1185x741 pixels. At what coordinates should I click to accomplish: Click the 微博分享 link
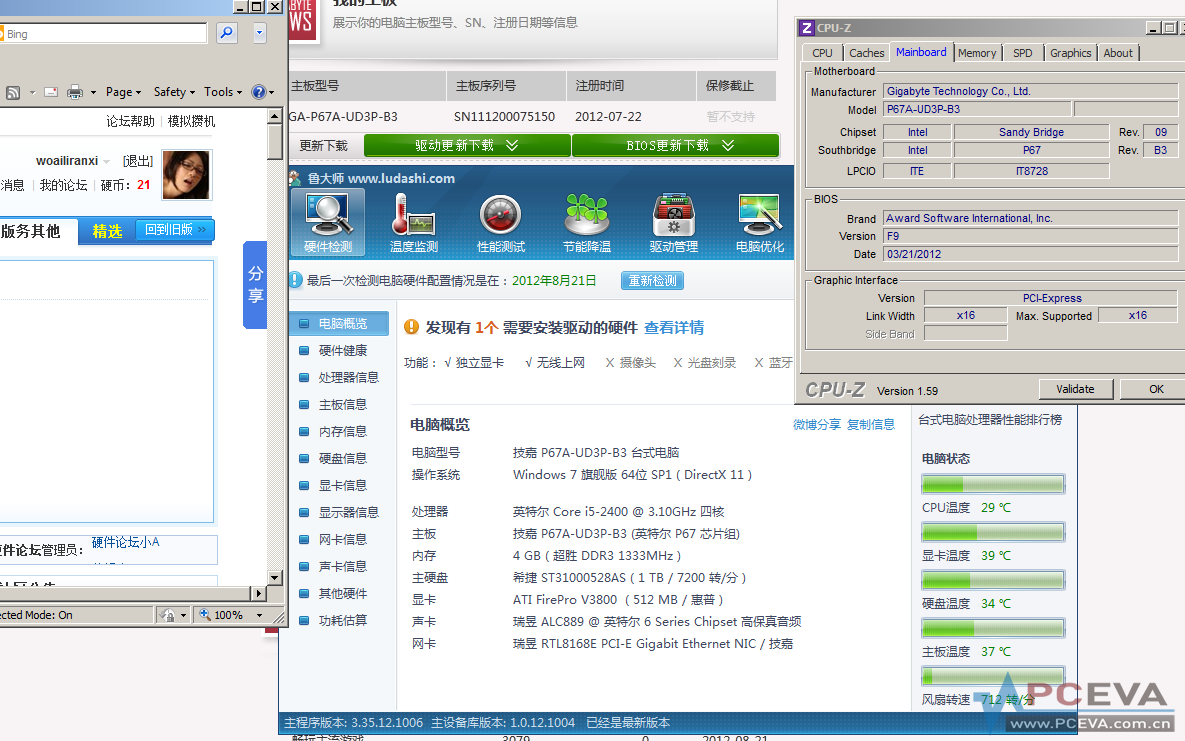click(816, 424)
